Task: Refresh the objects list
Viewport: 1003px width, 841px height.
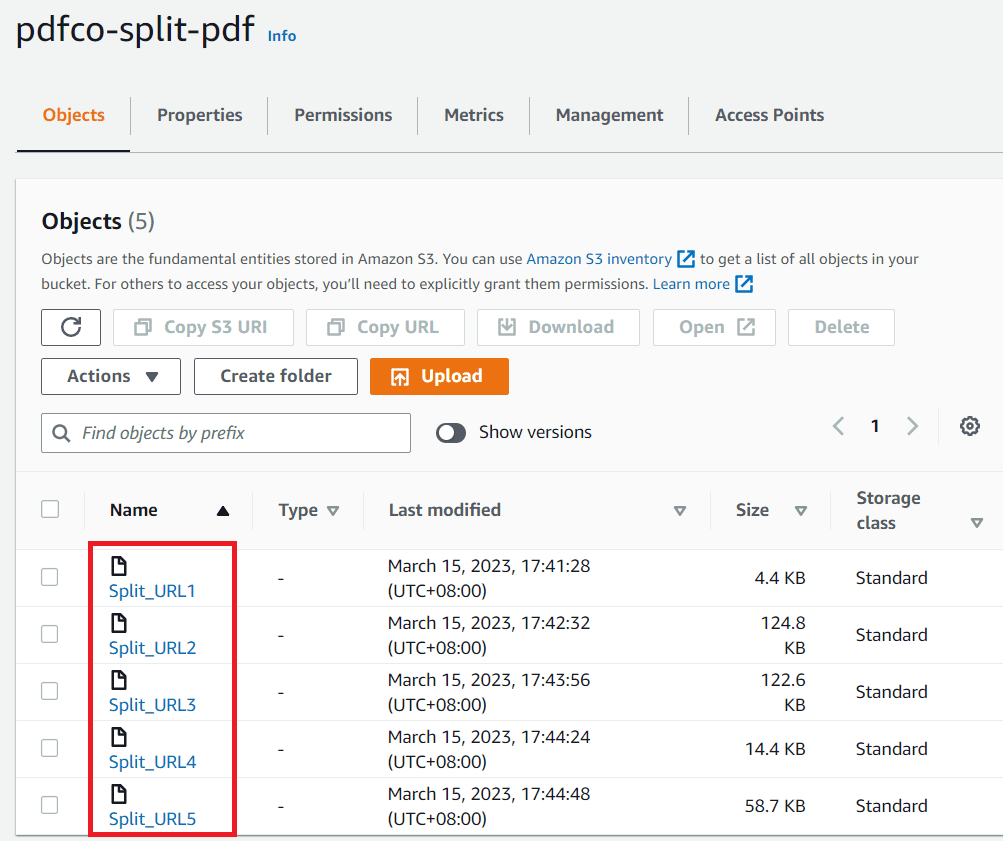Action: pos(70,327)
